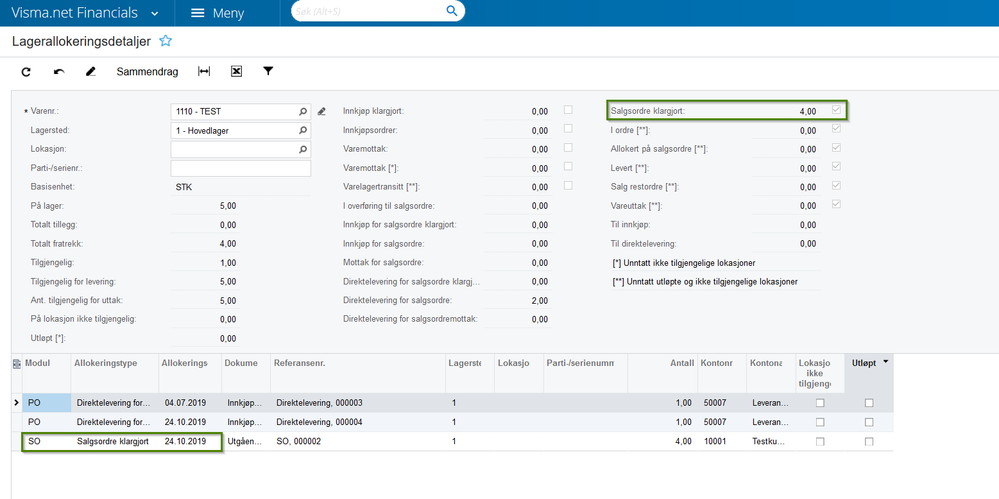This screenshot has width=999, height=499.
Task: Add page to favorites with star icon
Action: click(x=166, y=41)
